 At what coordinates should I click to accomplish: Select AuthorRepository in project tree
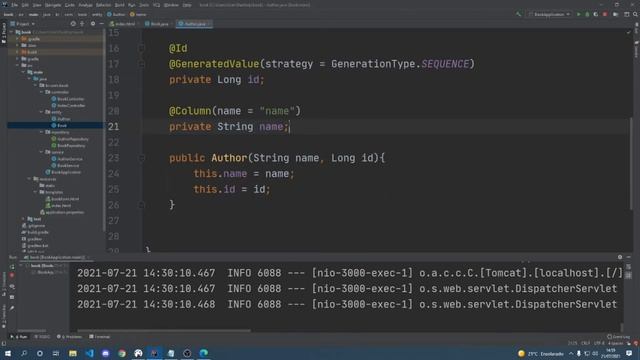70,139
